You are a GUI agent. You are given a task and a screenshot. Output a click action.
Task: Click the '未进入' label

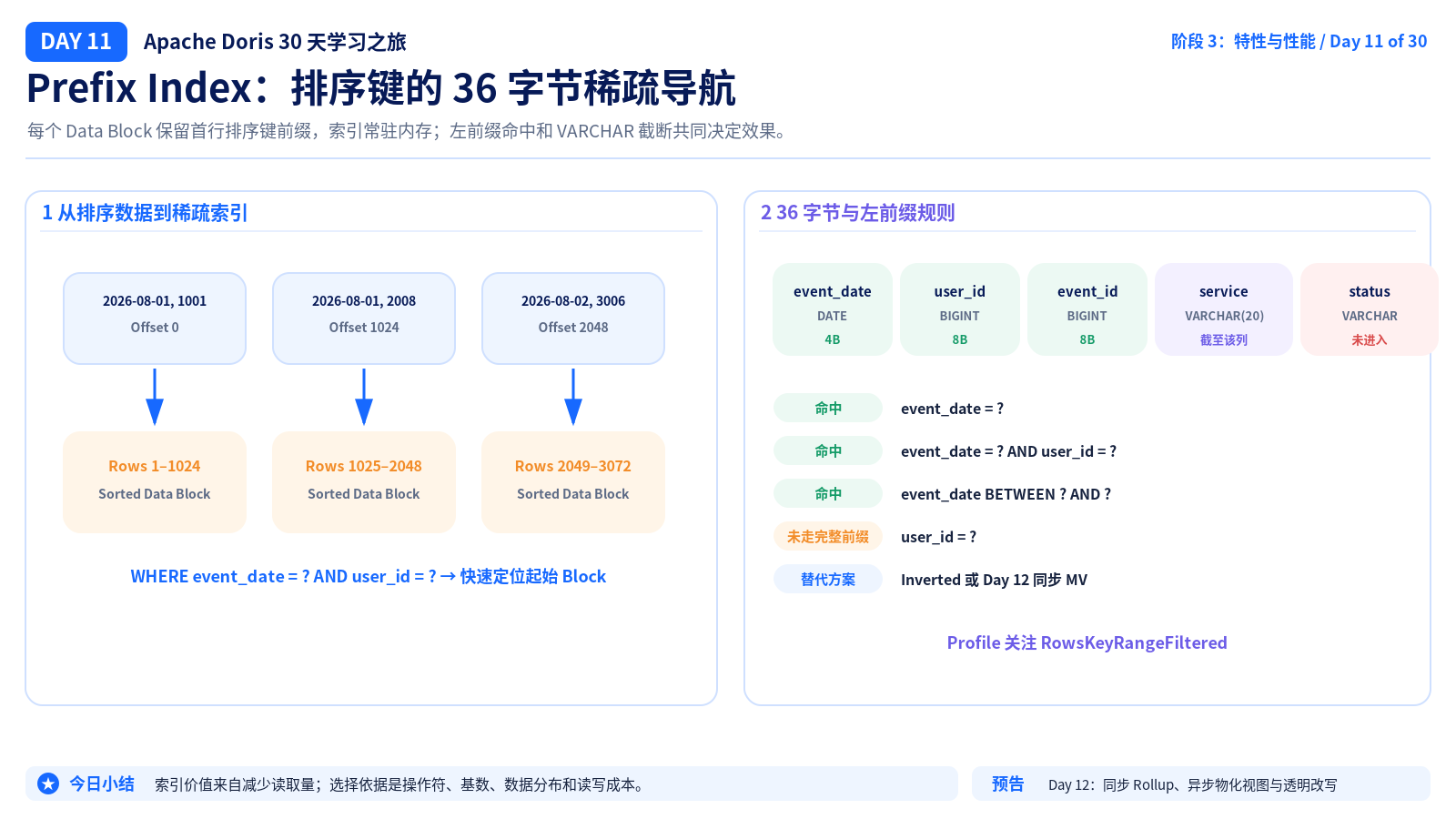1370,340
